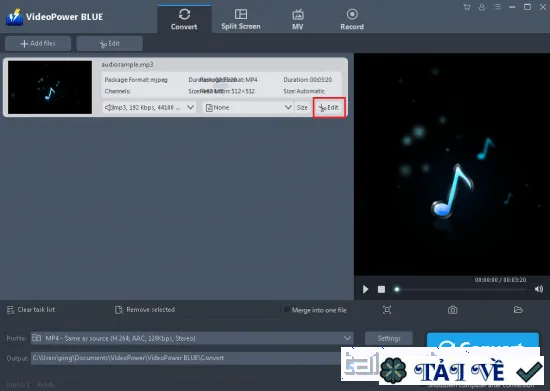Open the mp3 192 Kbps audio track dropdown
The height and width of the screenshot is (391, 550).
coord(149,107)
